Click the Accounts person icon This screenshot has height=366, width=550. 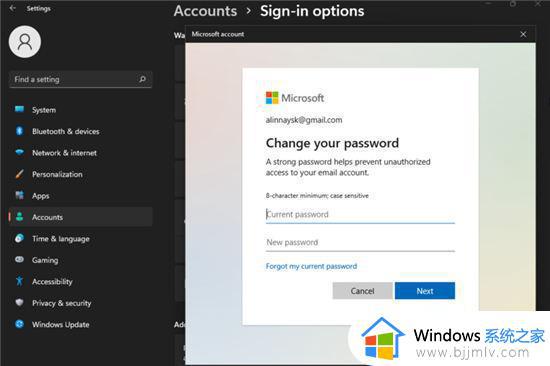pyautogui.click(x=20, y=217)
